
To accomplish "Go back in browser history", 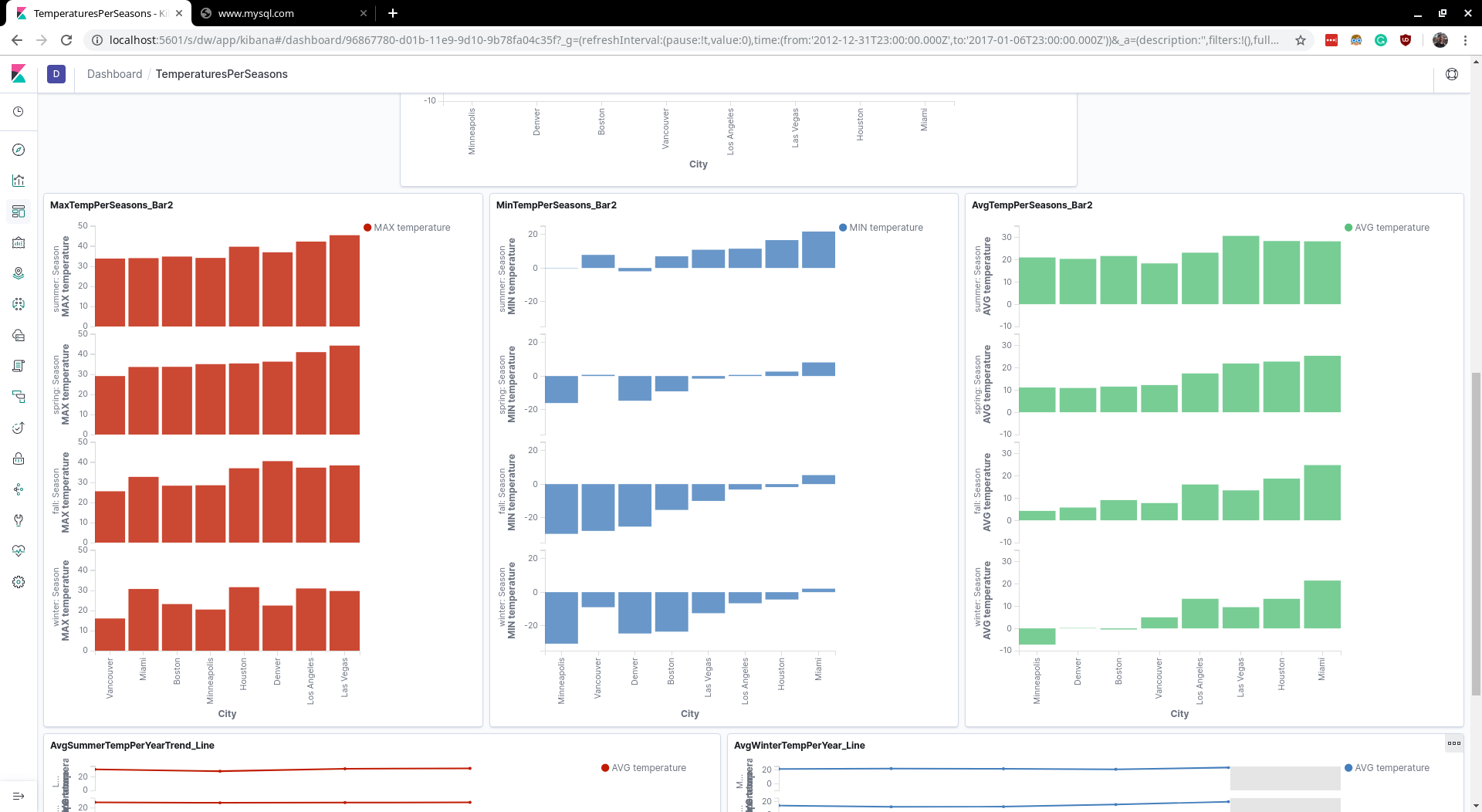I will click(x=17, y=40).
